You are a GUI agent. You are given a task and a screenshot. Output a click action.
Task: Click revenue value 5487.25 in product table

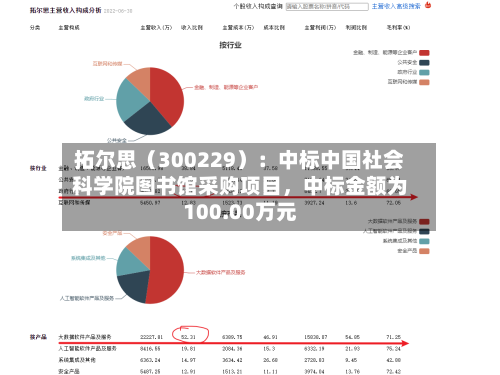[x=150, y=371]
